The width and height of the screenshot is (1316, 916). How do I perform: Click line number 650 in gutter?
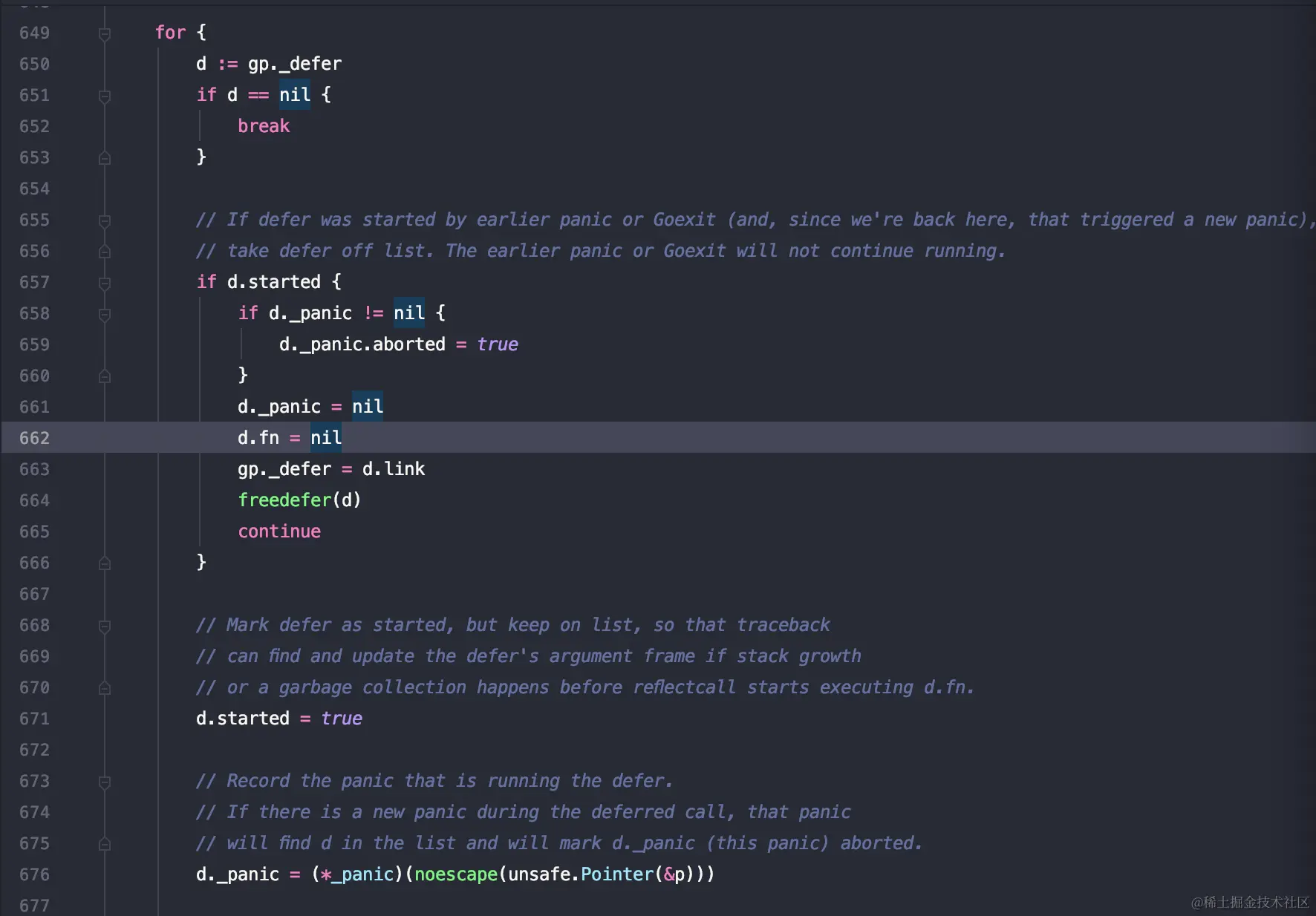click(x=35, y=64)
